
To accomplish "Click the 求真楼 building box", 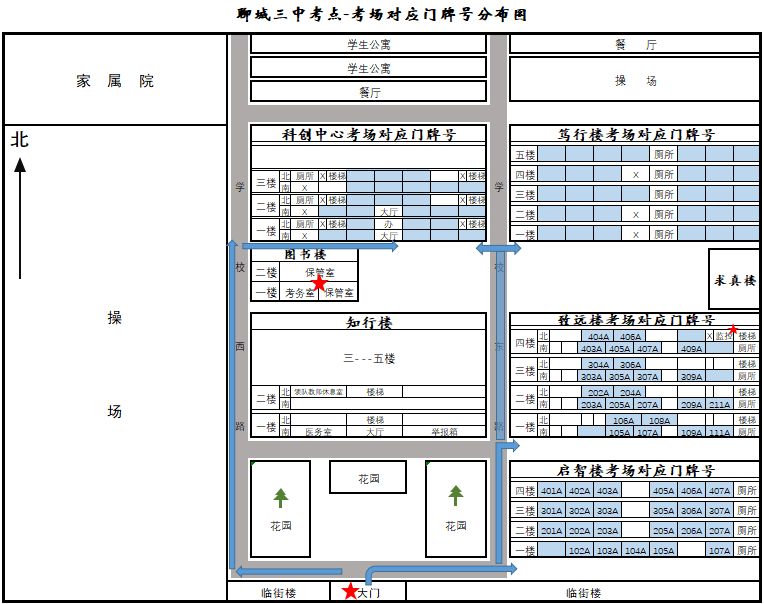I will [x=735, y=280].
